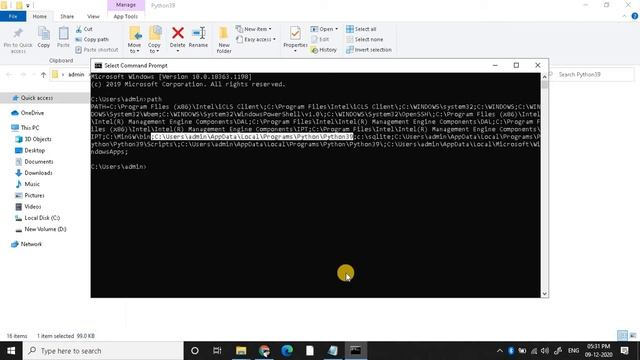Open Task View from the taskbar

[217, 351]
